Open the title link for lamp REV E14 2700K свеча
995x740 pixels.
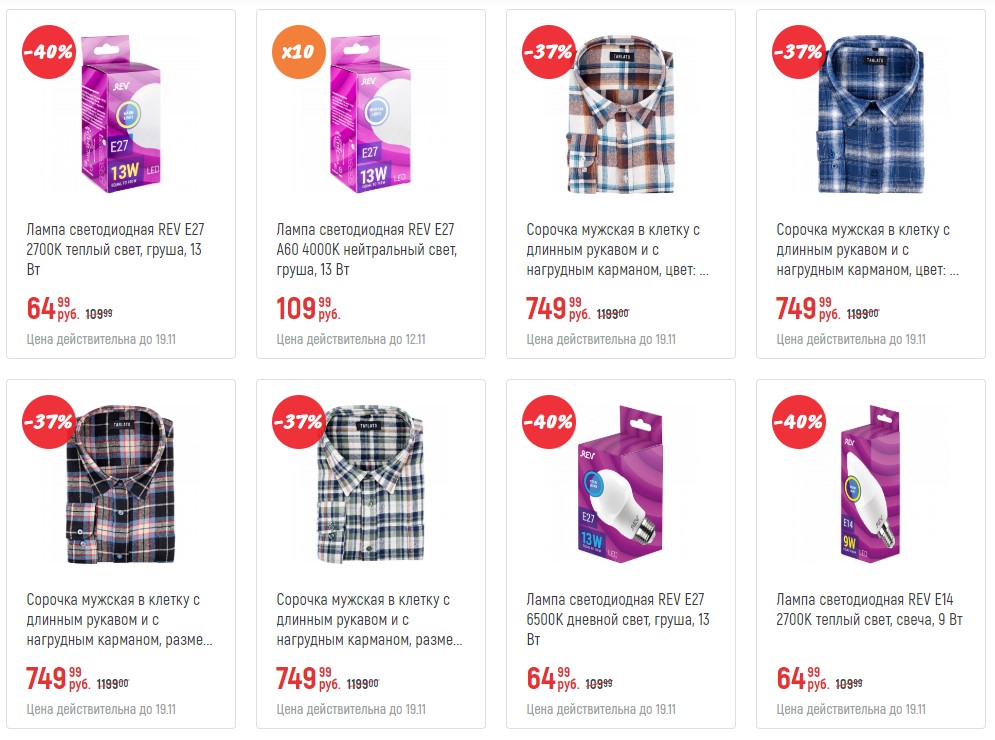869,609
